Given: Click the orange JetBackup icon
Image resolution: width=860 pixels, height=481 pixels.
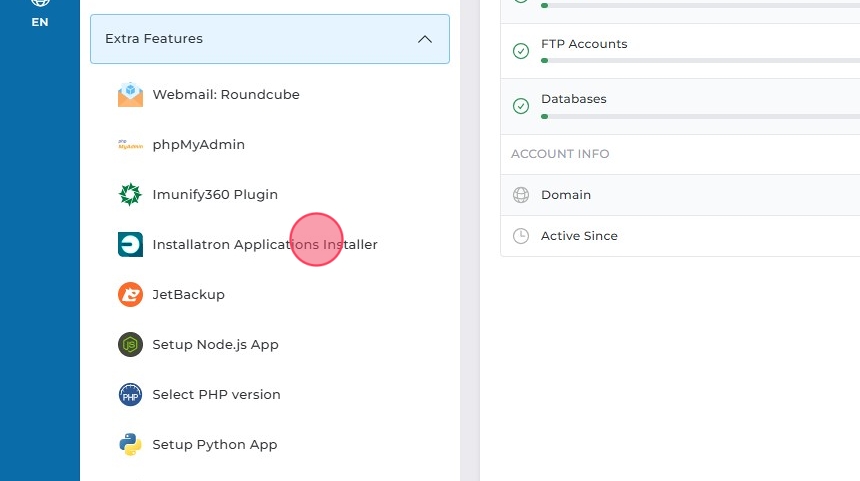Looking at the screenshot, I should (130, 295).
